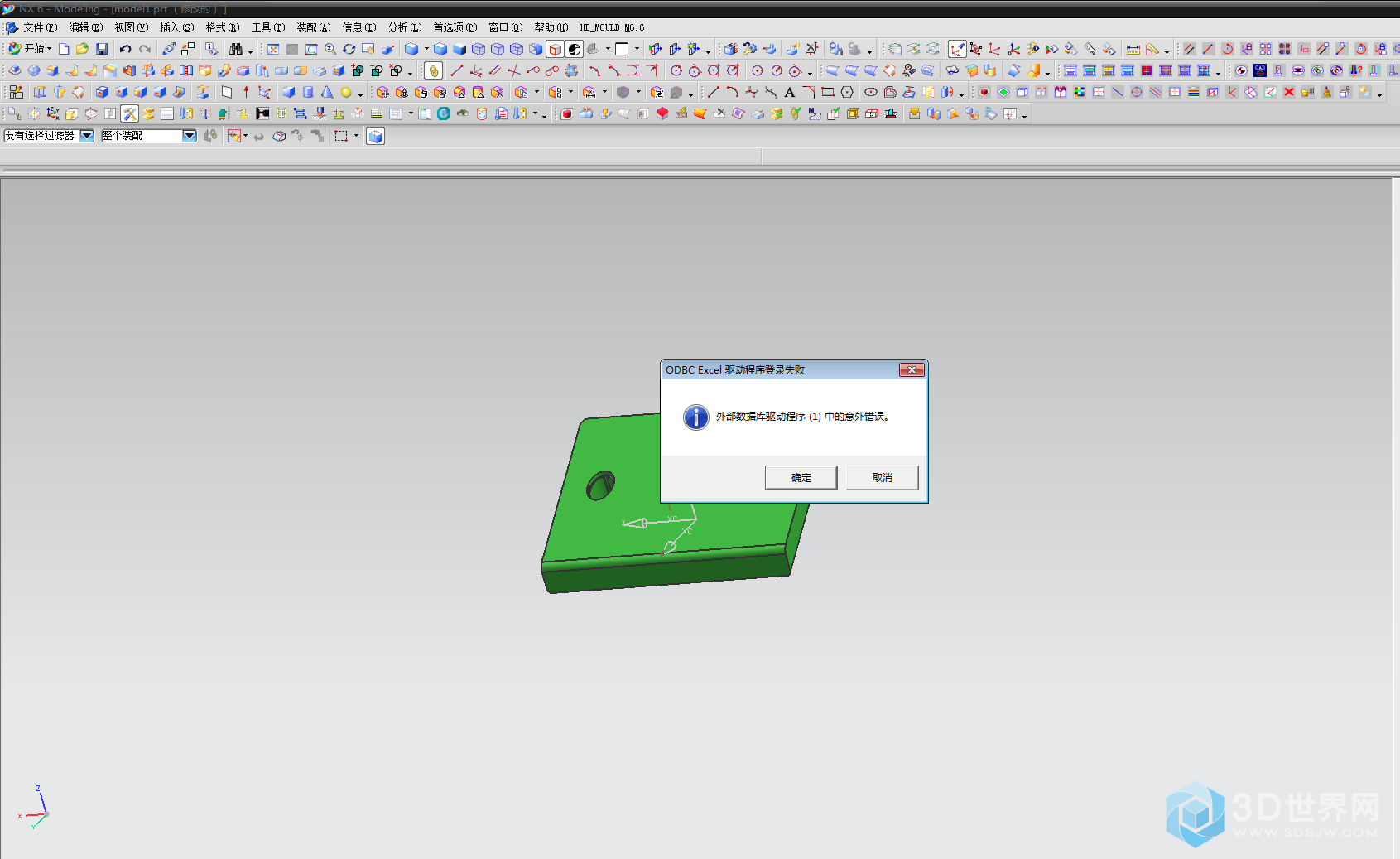The height and width of the screenshot is (859, 1400).
Task: Click the hole in the green part
Action: coord(601,485)
